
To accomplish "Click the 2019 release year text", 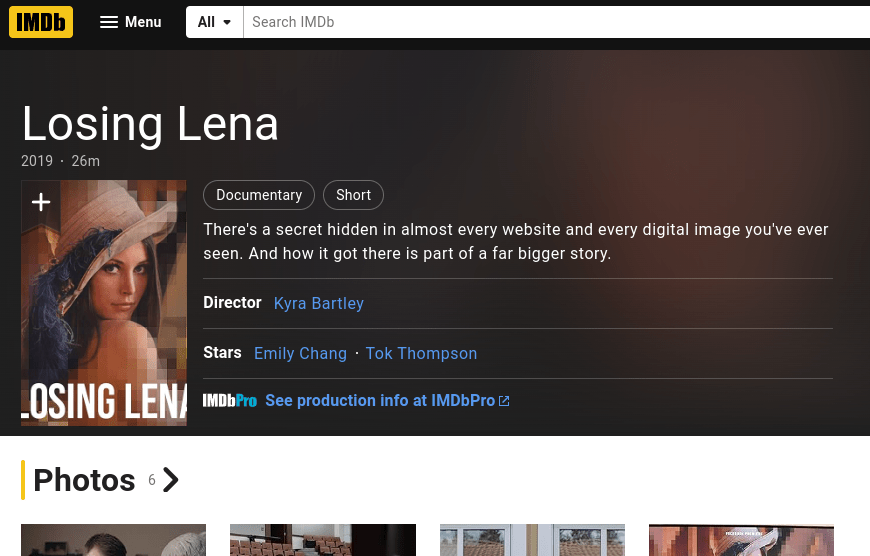I will pyautogui.click(x=37, y=161).
